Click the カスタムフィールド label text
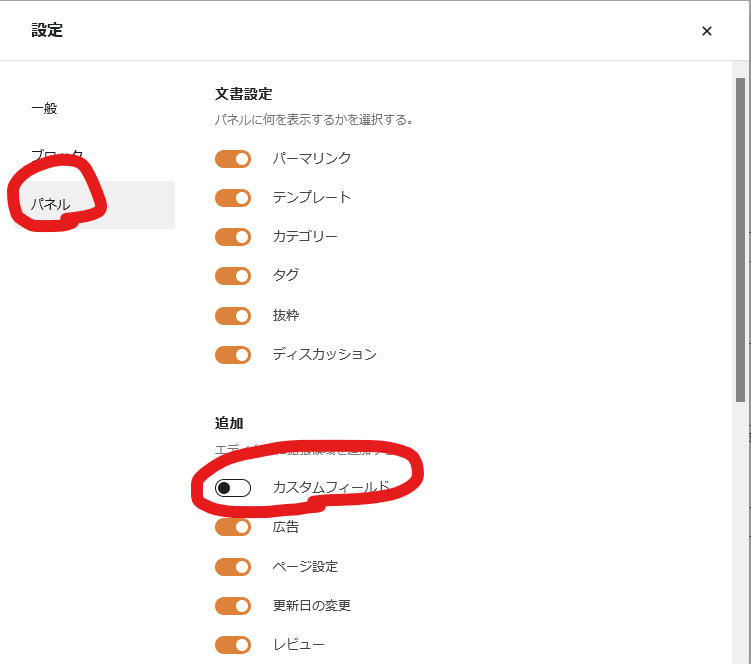Image resolution: width=751 pixels, height=664 pixels. click(331, 487)
